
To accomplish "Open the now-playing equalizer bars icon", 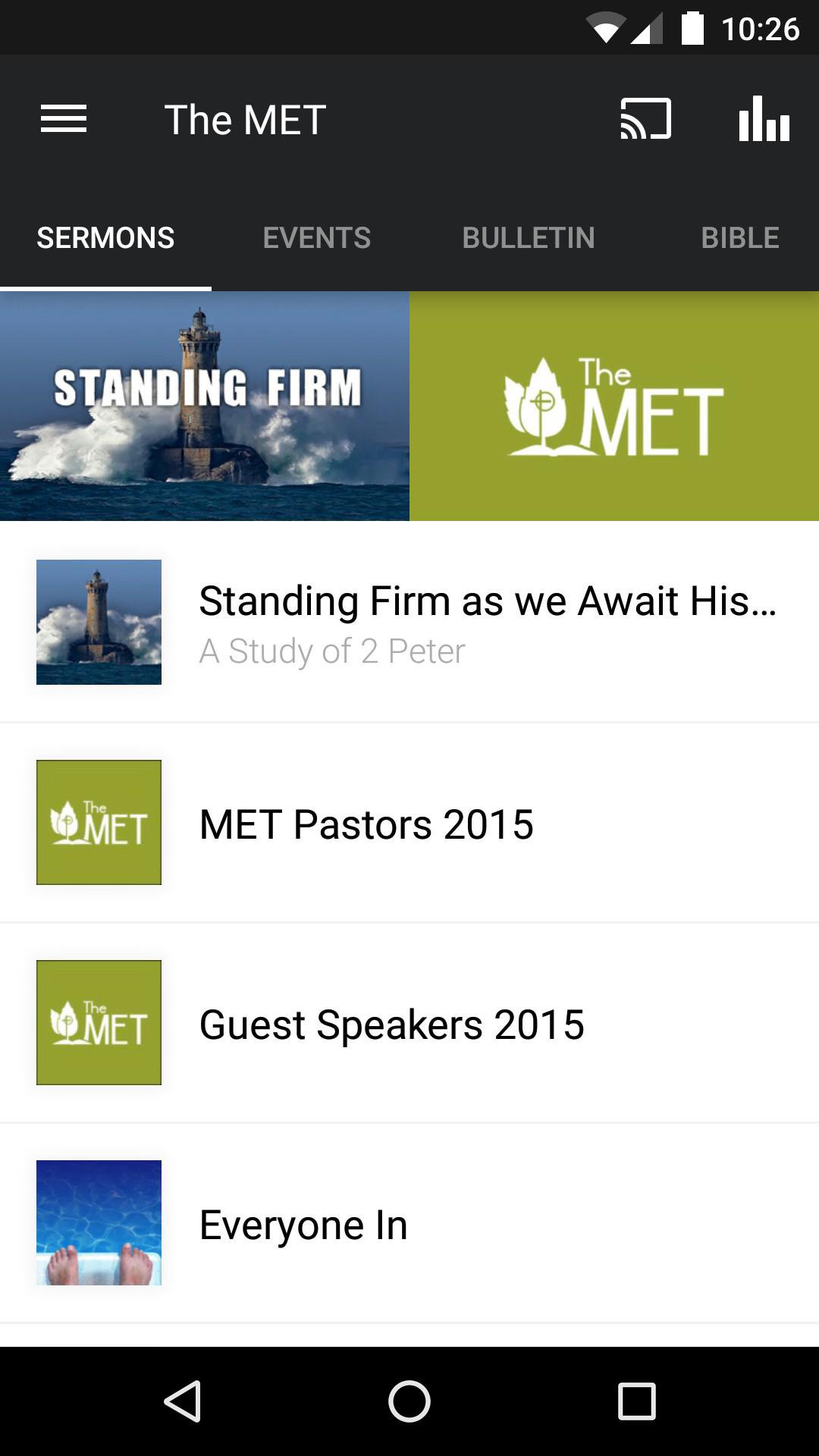I will 764,119.
